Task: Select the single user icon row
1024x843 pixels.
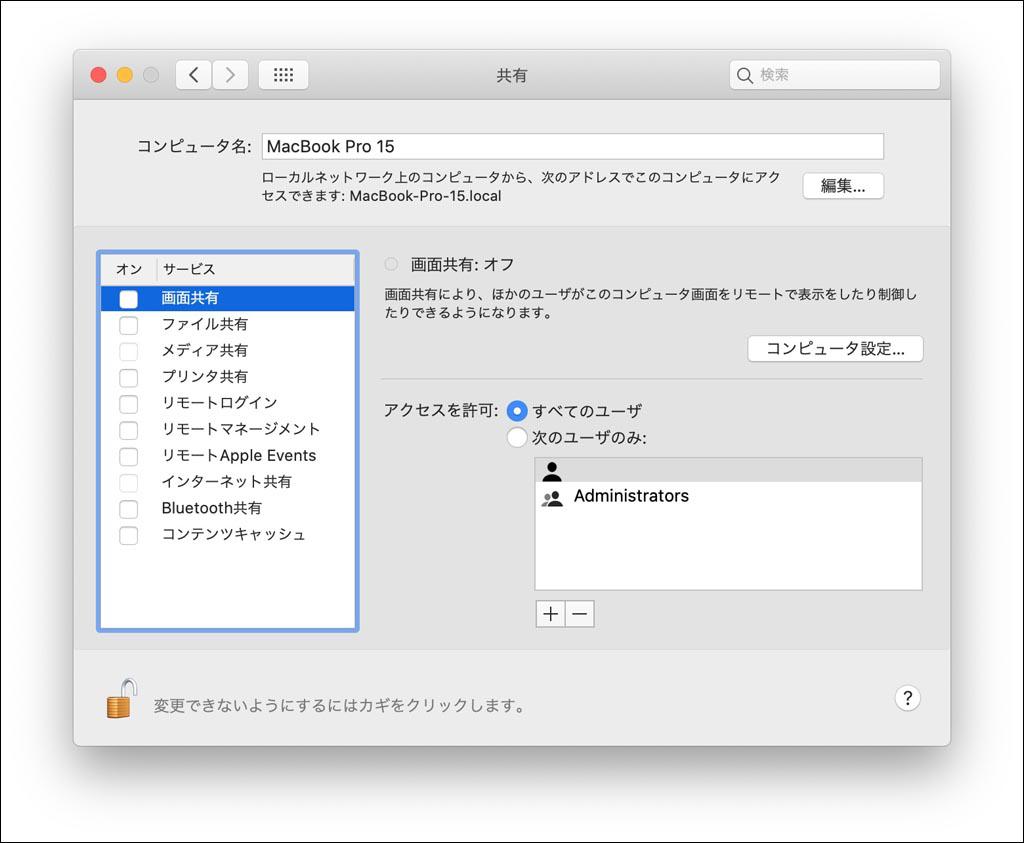Action: pos(728,470)
